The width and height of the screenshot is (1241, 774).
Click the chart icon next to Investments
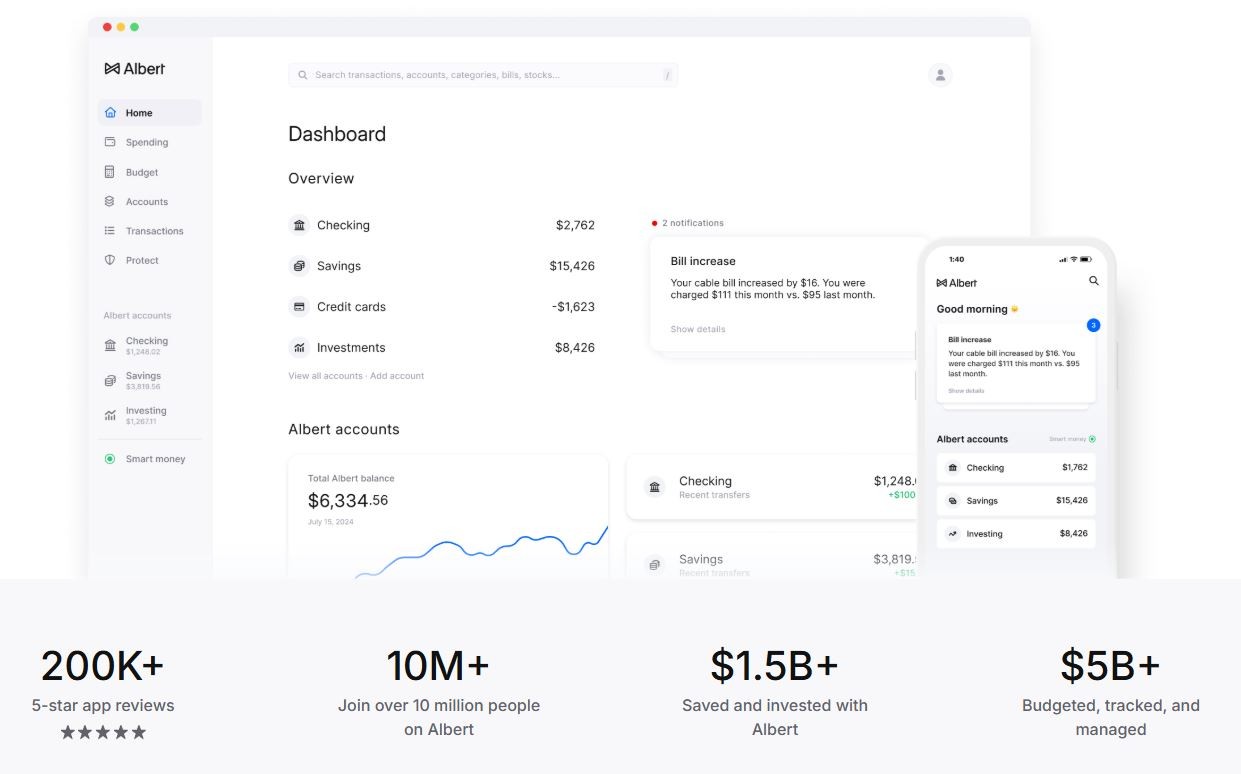(x=299, y=348)
